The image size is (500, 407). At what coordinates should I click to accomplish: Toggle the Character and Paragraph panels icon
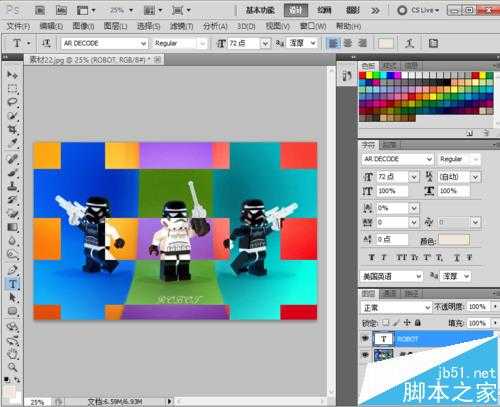coord(433,43)
